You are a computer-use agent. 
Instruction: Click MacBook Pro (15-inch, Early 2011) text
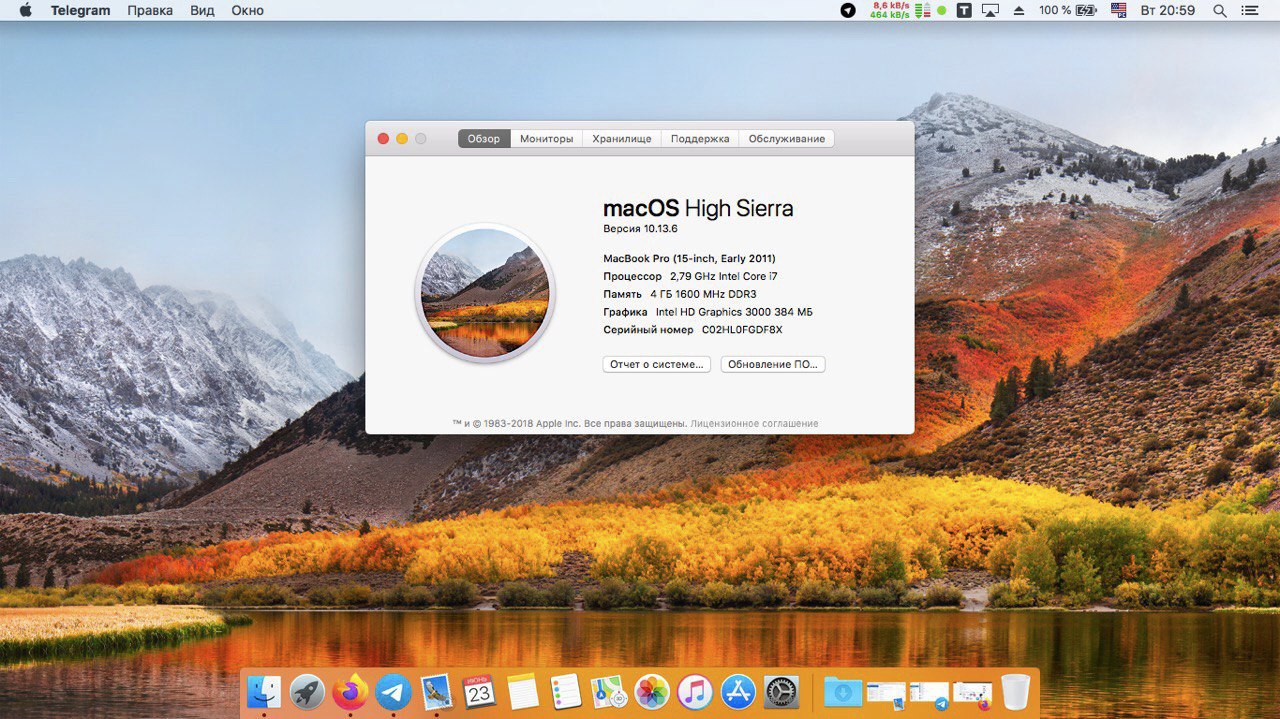point(689,258)
